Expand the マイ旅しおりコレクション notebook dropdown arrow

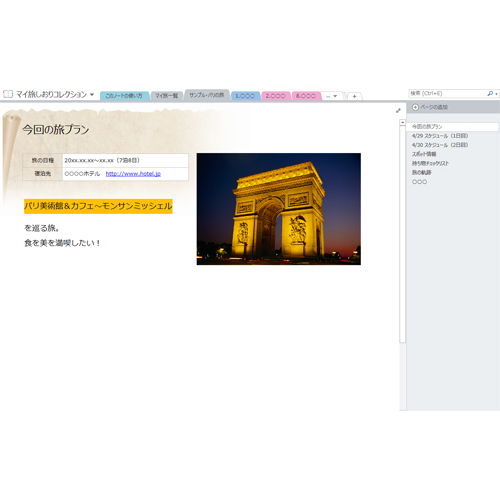[x=92, y=95]
